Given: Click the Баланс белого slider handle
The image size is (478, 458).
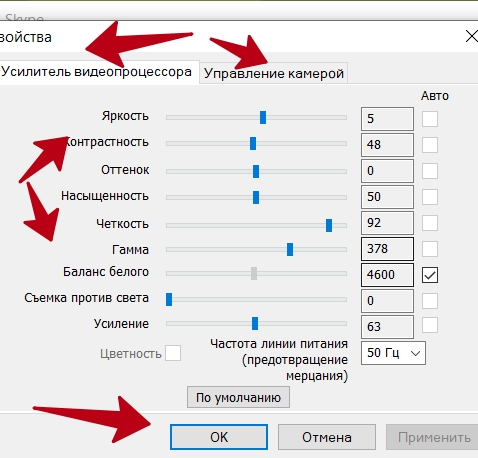Looking at the screenshot, I should point(254,273).
